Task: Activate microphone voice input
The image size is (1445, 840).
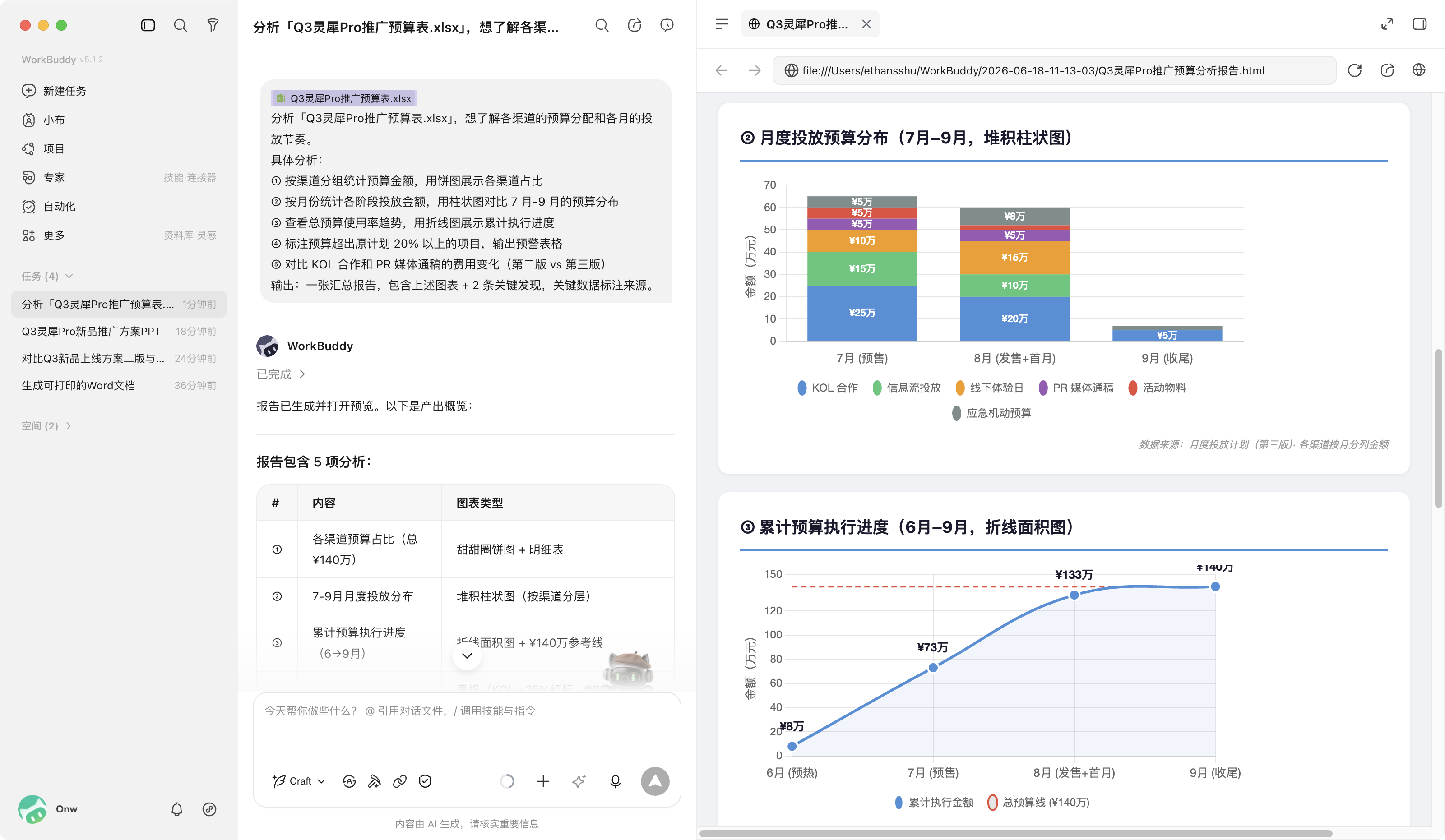Action: pos(615,781)
